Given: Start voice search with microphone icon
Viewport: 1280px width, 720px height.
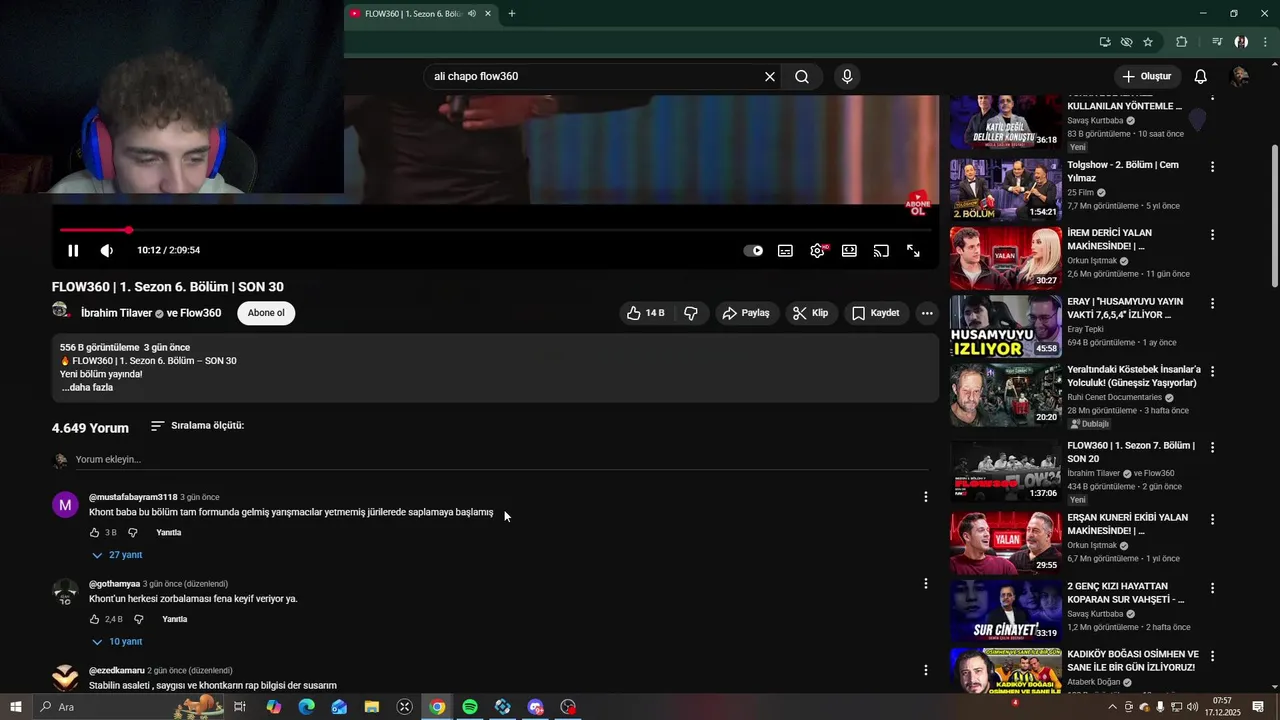Looking at the screenshot, I should (847, 76).
